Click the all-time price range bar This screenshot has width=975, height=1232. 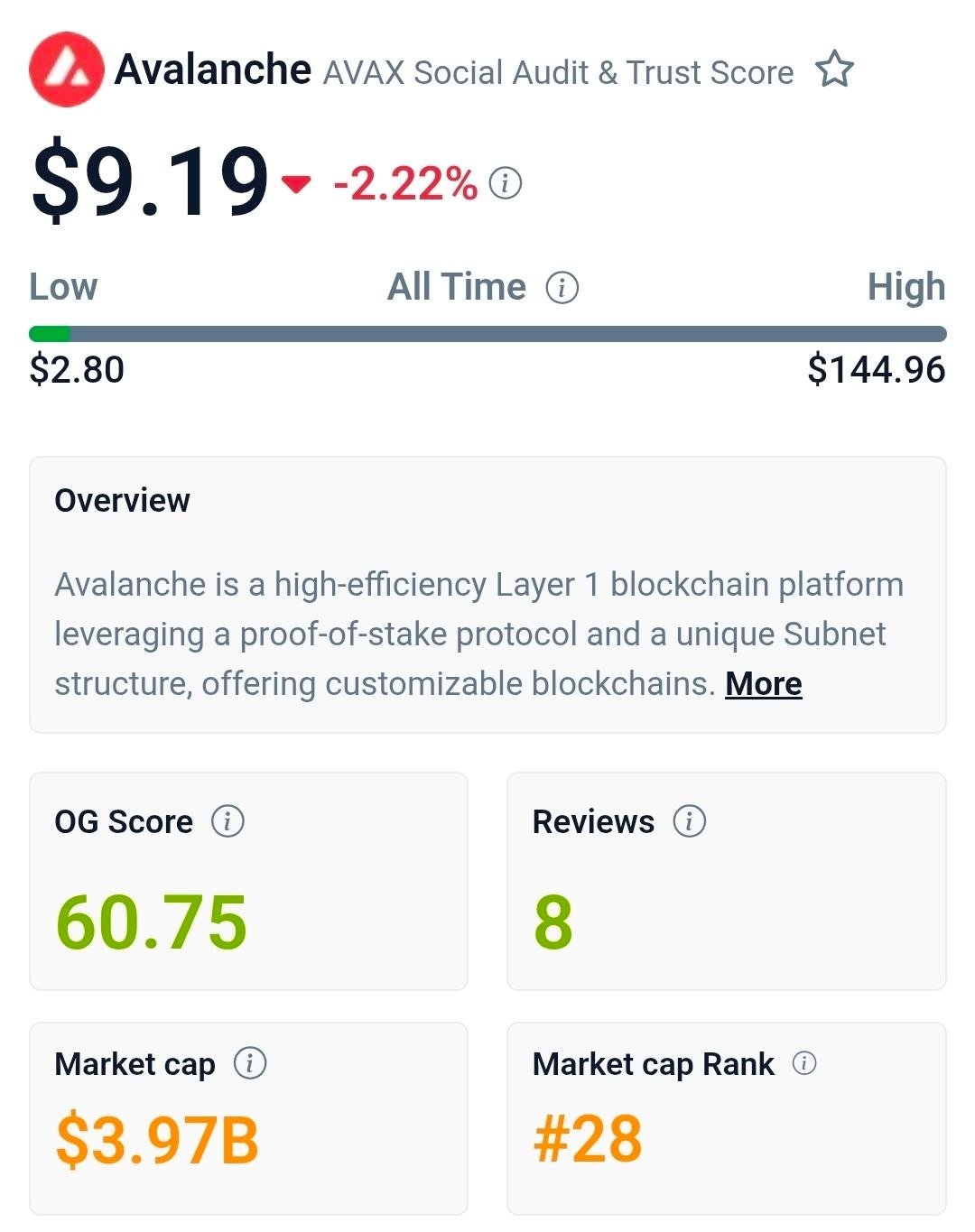coord(487,334)
